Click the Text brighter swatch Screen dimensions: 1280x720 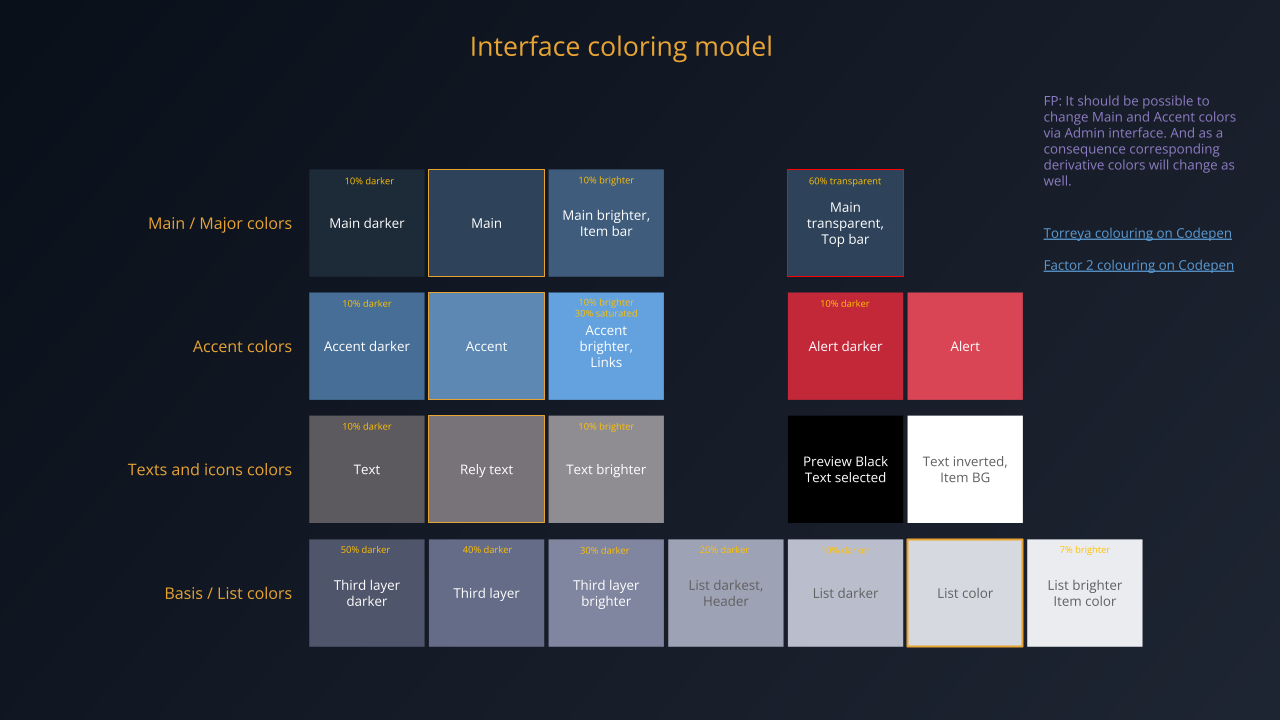click(x=606, y=468)
